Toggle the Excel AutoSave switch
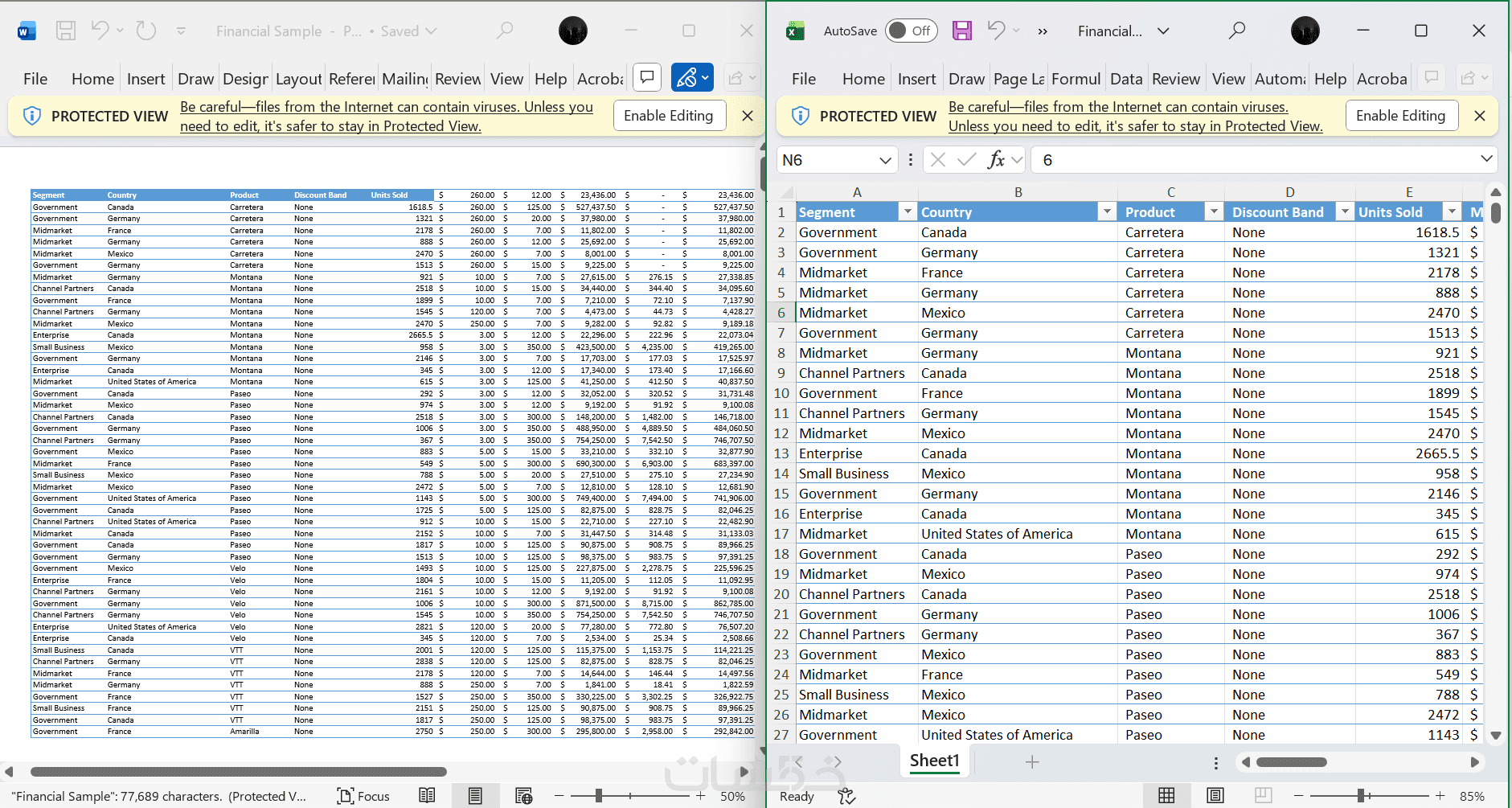Screen dimensions: 1512x808 (x=910, y=31)
